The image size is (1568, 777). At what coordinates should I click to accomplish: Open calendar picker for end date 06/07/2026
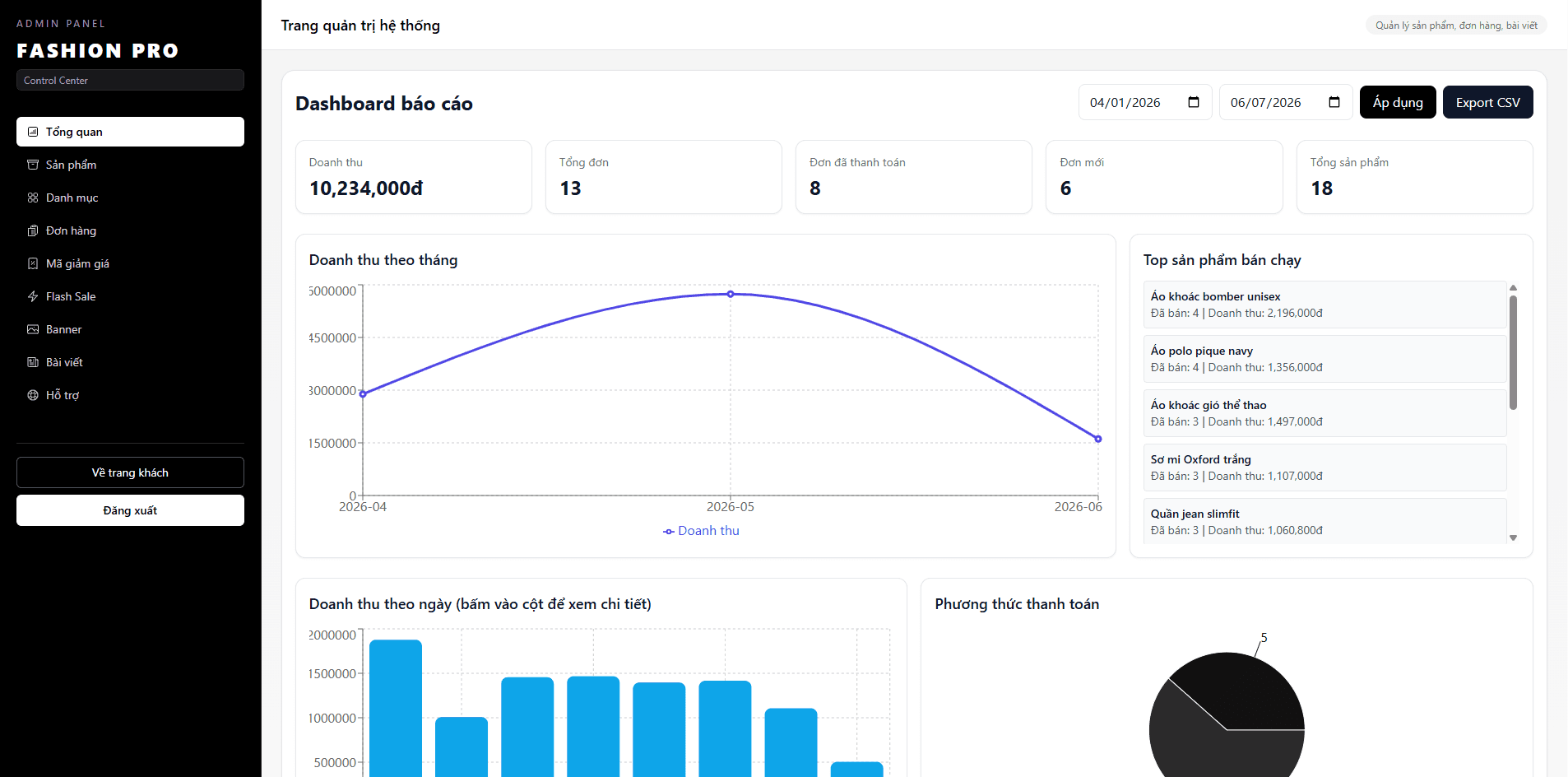(x=1334, y=102)
